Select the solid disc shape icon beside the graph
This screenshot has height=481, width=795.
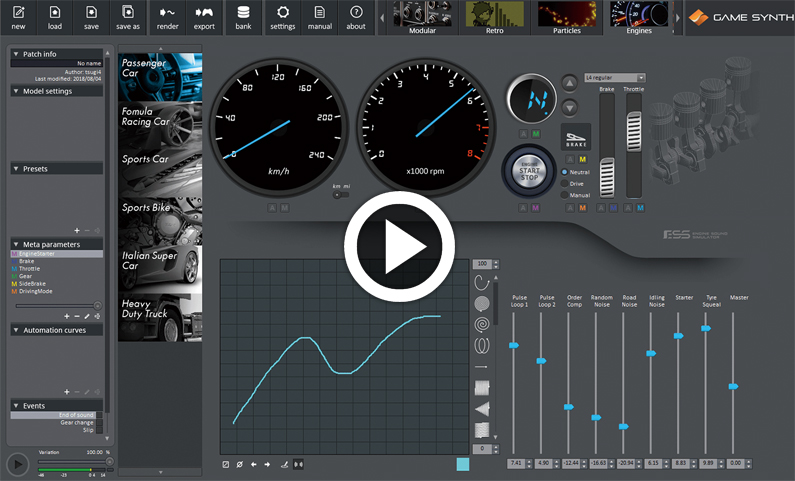click(x=482, y=304)
